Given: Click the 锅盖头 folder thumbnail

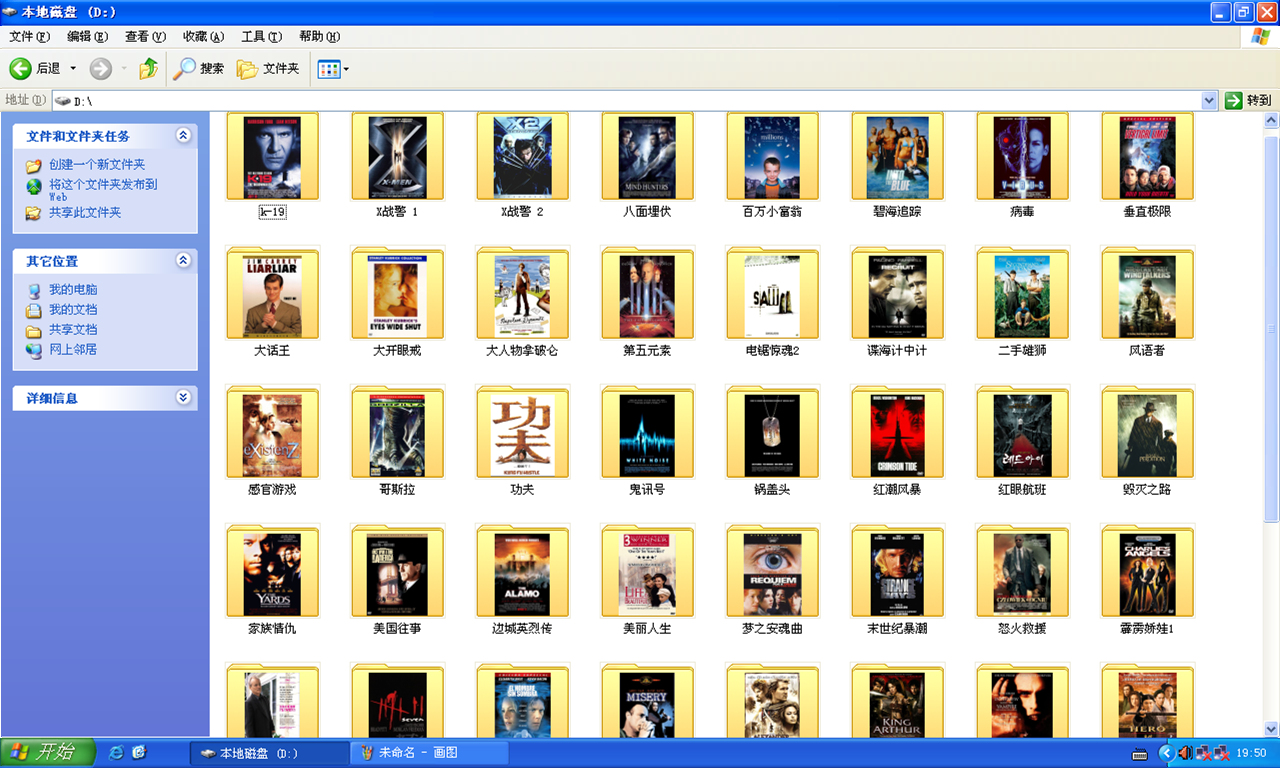Looking at the screenshot, I should (772, 435).
